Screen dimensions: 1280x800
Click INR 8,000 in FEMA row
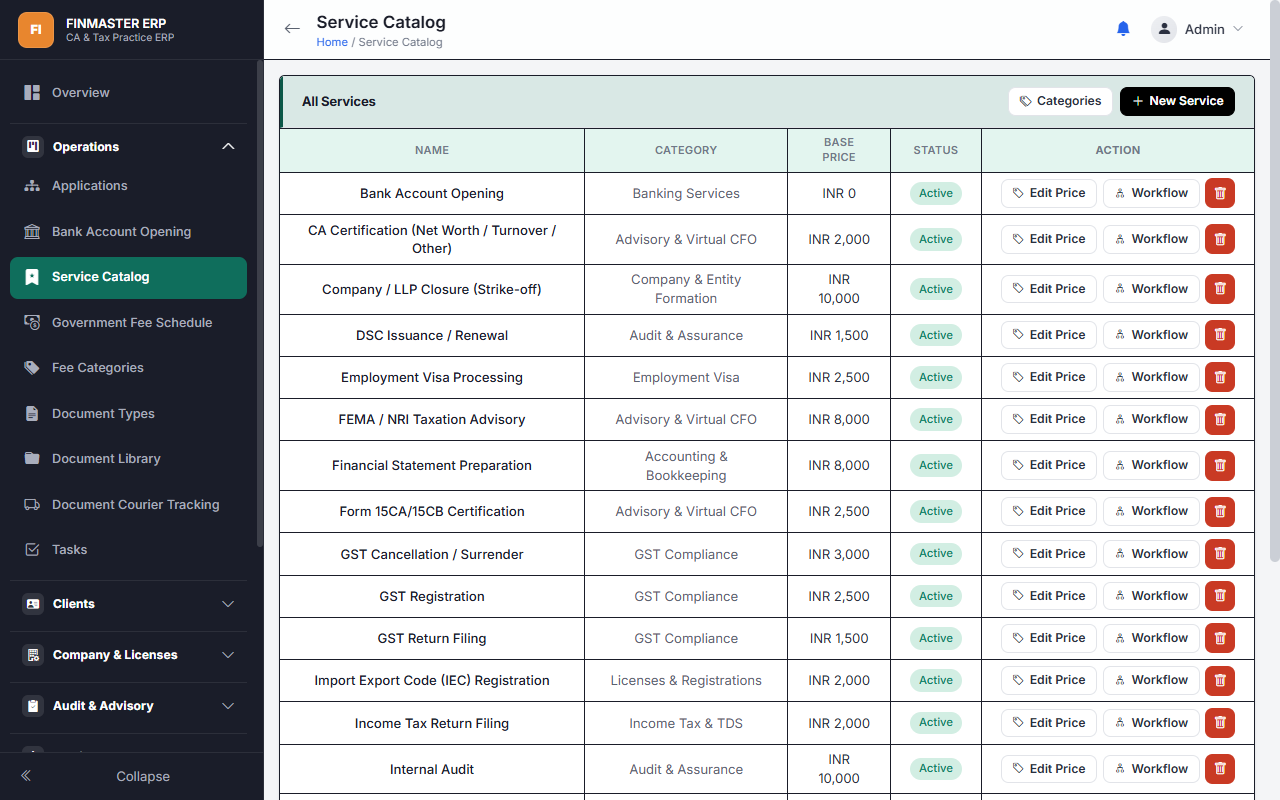[839, 419]
